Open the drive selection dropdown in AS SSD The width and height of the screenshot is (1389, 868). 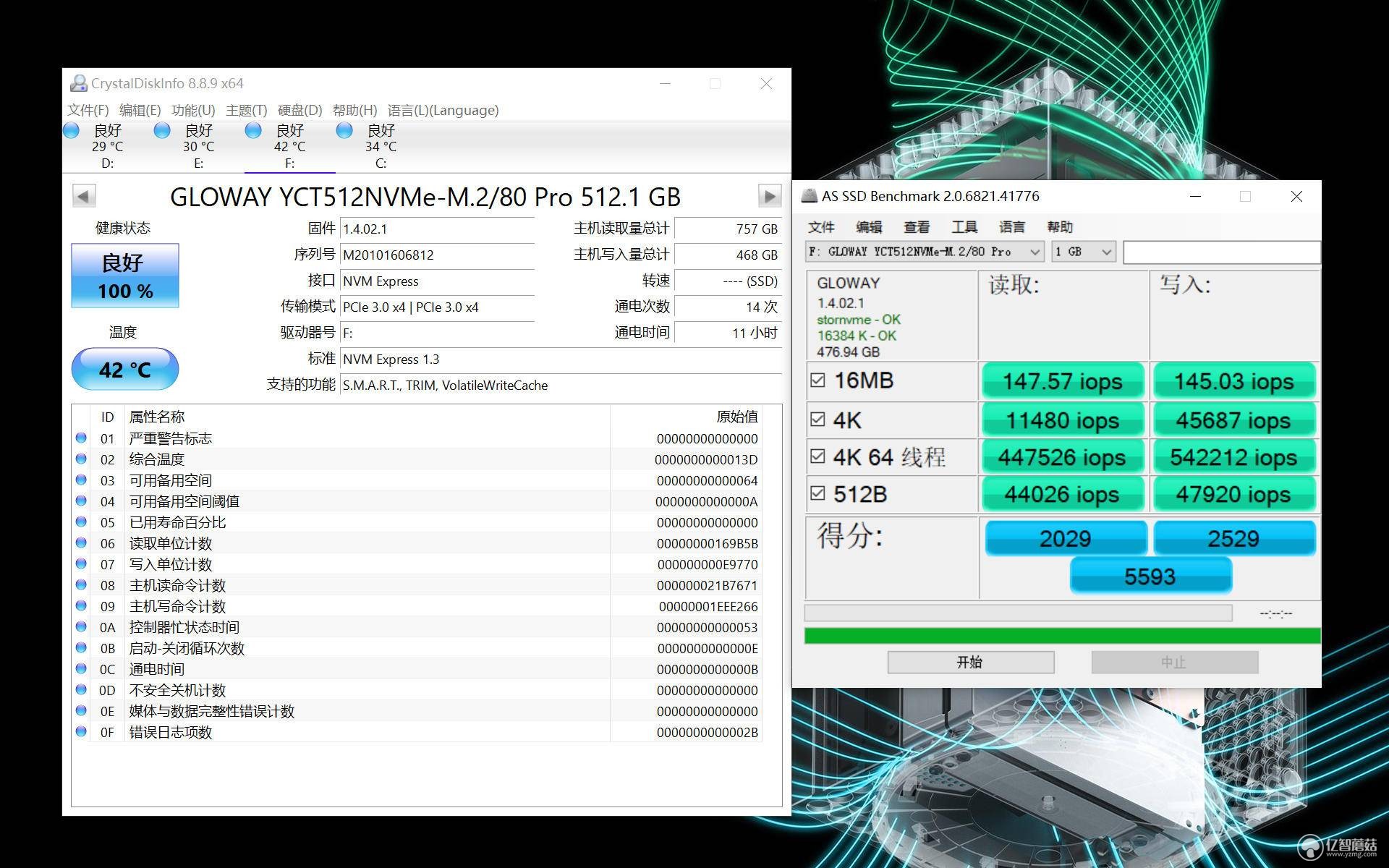925,252
